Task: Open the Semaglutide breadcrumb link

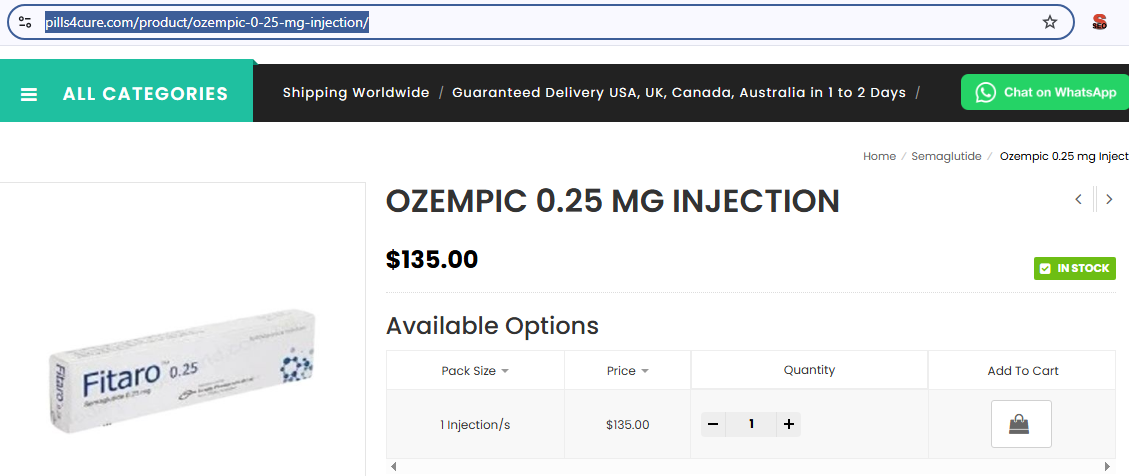Action: (946, 156)
